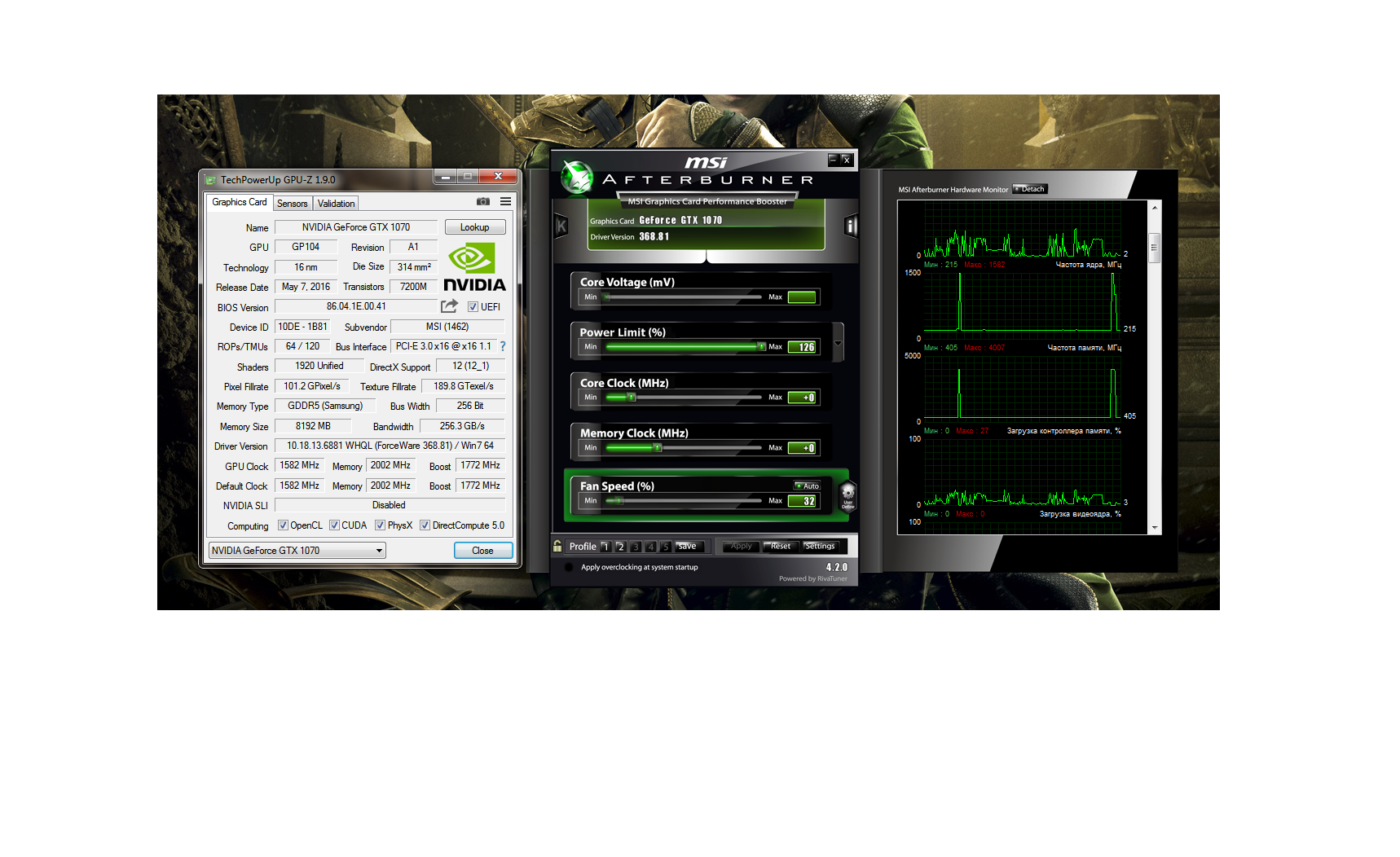Select Afterburner profile slot 2
The height and width of the screenshot is (857, 1400).
coord(620,547)
